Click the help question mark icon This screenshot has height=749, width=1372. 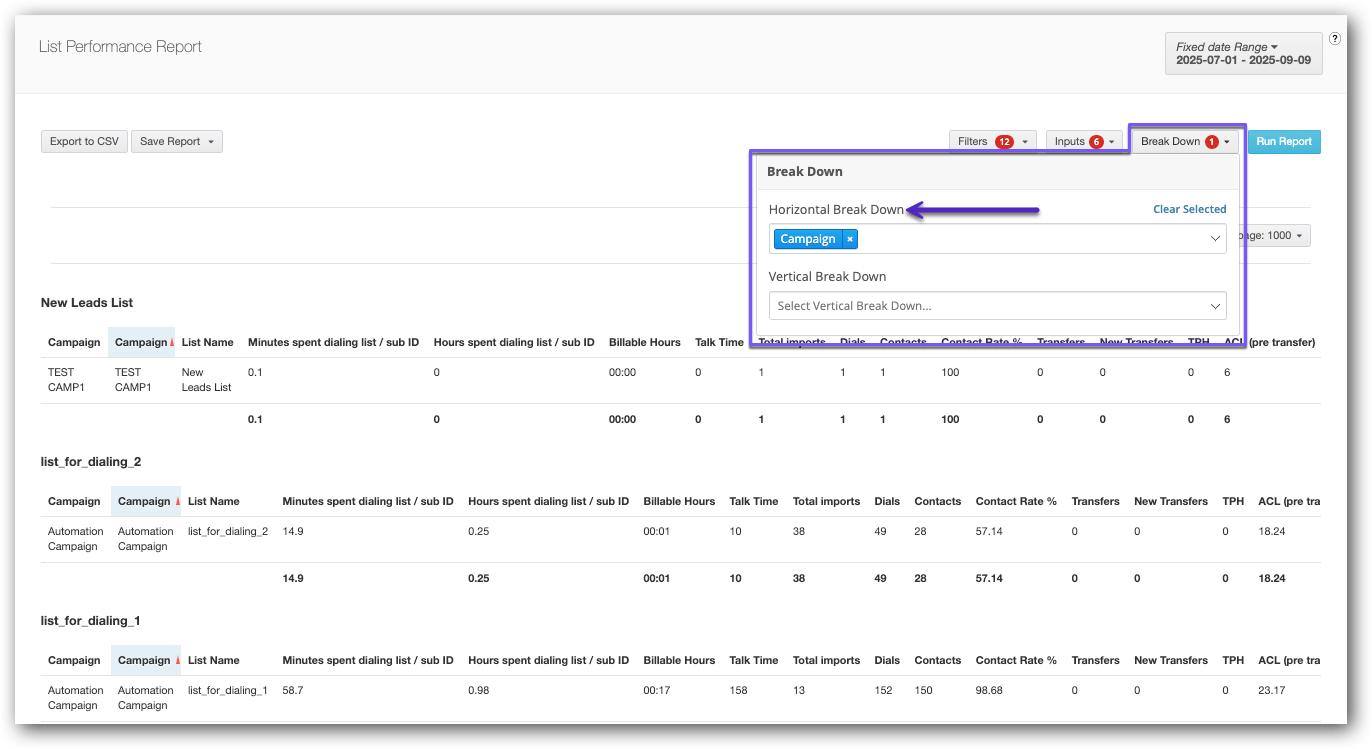click(1335, 39)
